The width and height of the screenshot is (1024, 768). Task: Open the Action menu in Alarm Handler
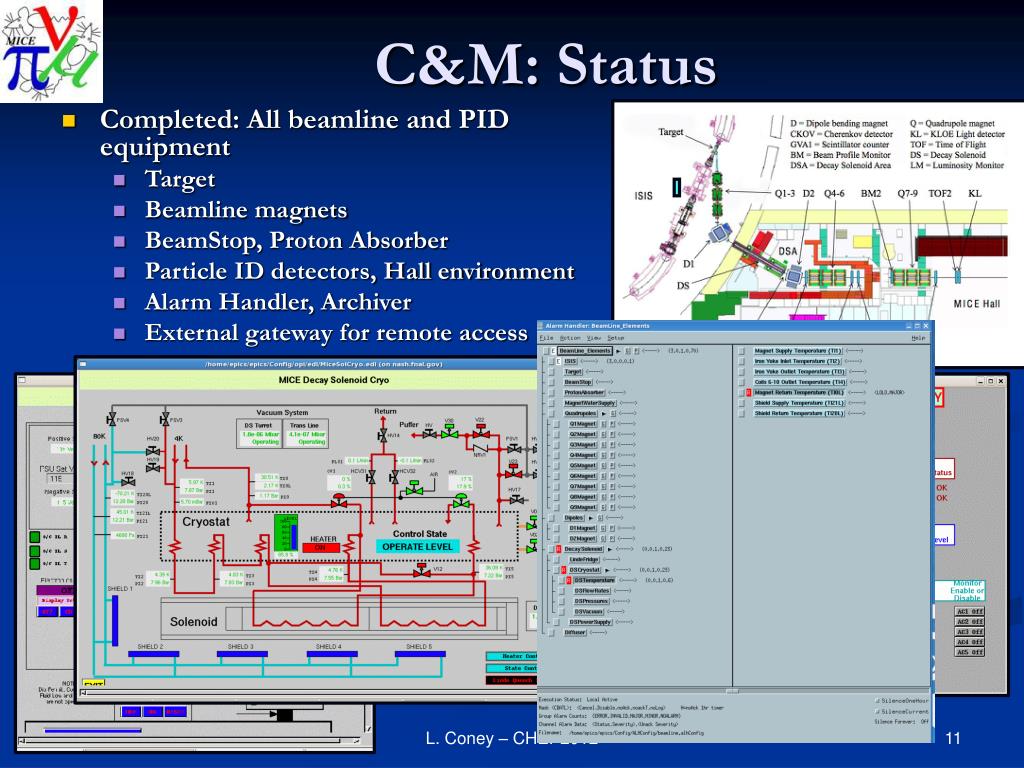pos(569,338)
